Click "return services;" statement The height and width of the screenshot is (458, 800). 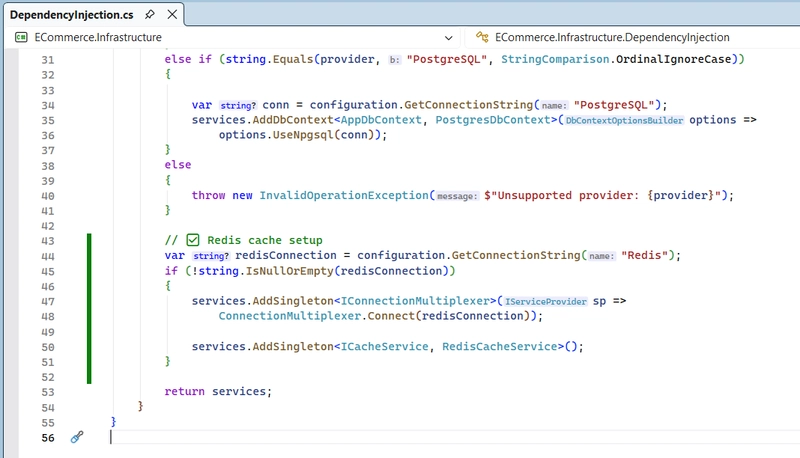(218, 391)
